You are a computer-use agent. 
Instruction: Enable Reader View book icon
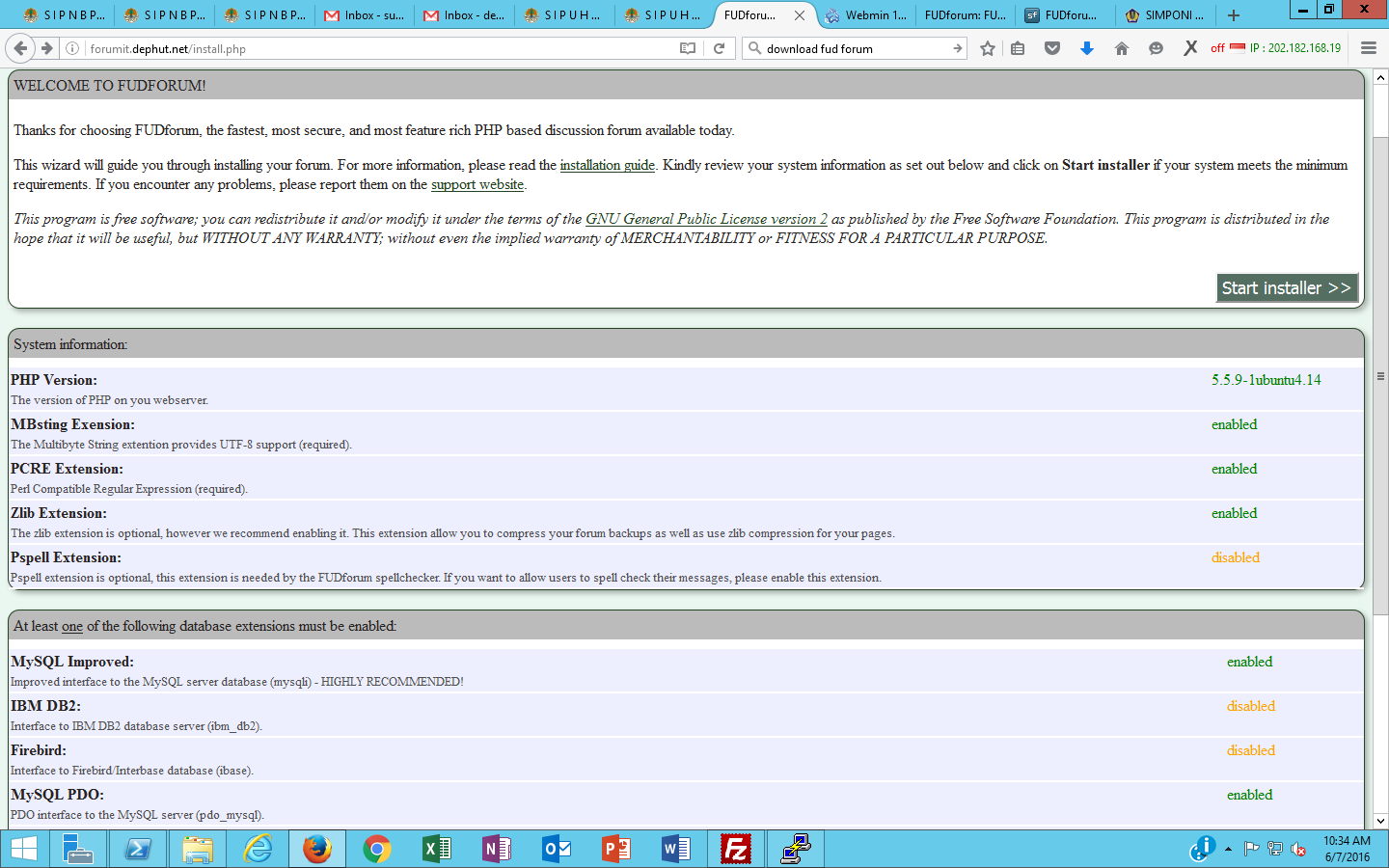point(688,48)
